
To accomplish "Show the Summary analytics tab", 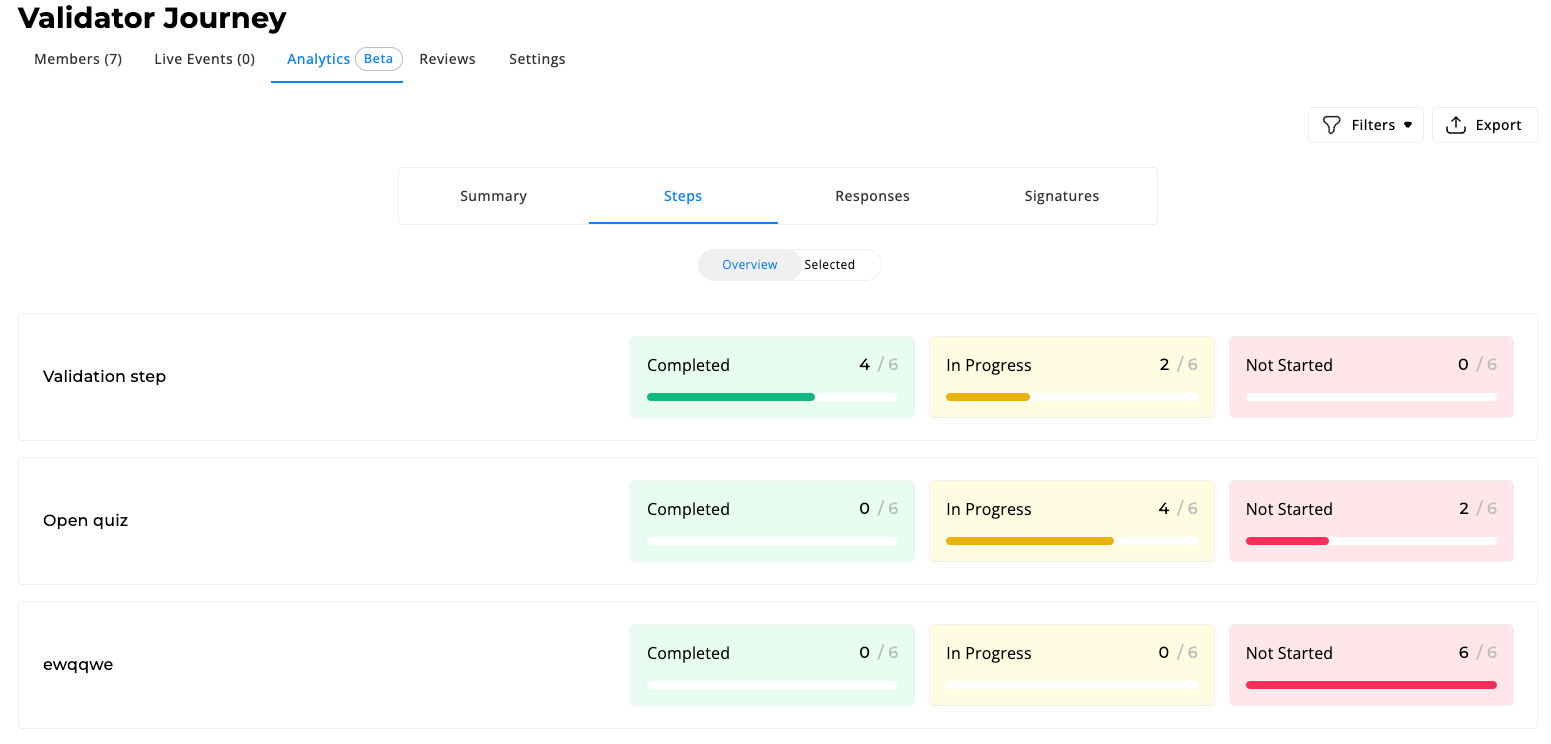I will pos(493,196).
